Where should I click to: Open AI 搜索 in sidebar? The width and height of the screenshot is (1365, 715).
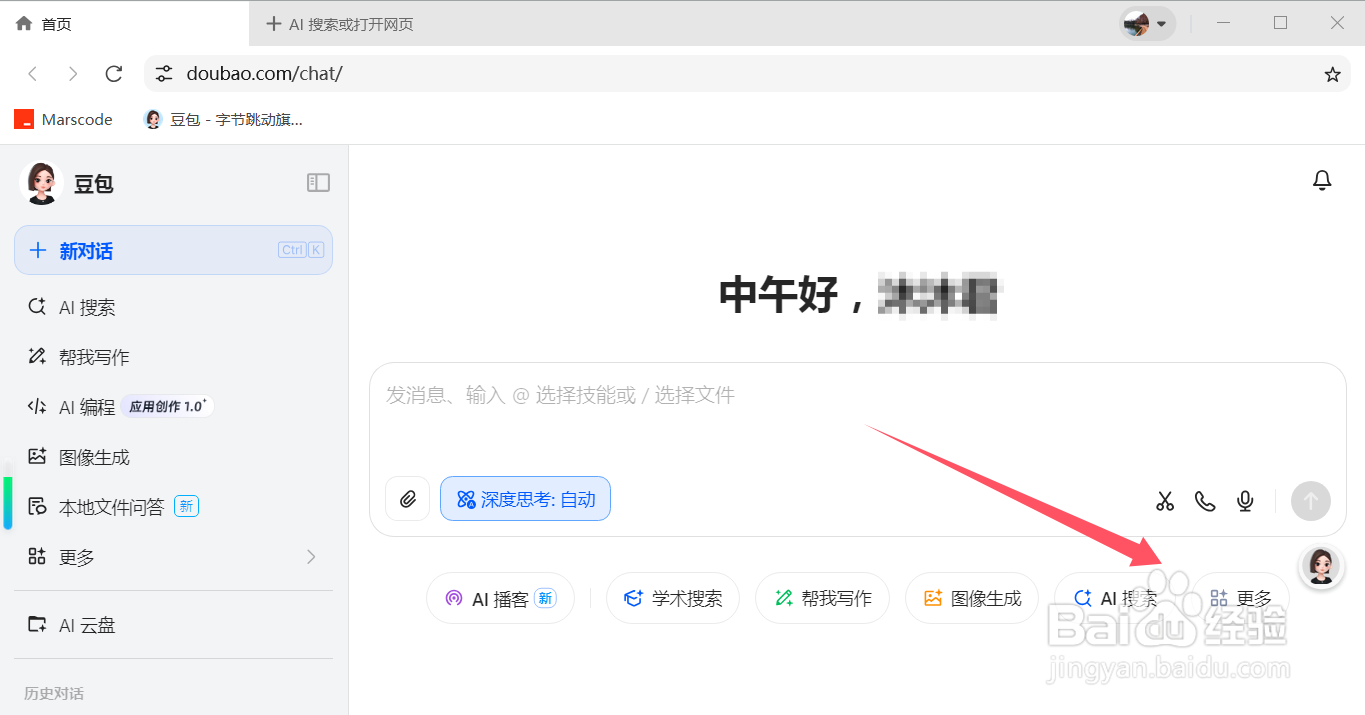[x=173, y=307]
